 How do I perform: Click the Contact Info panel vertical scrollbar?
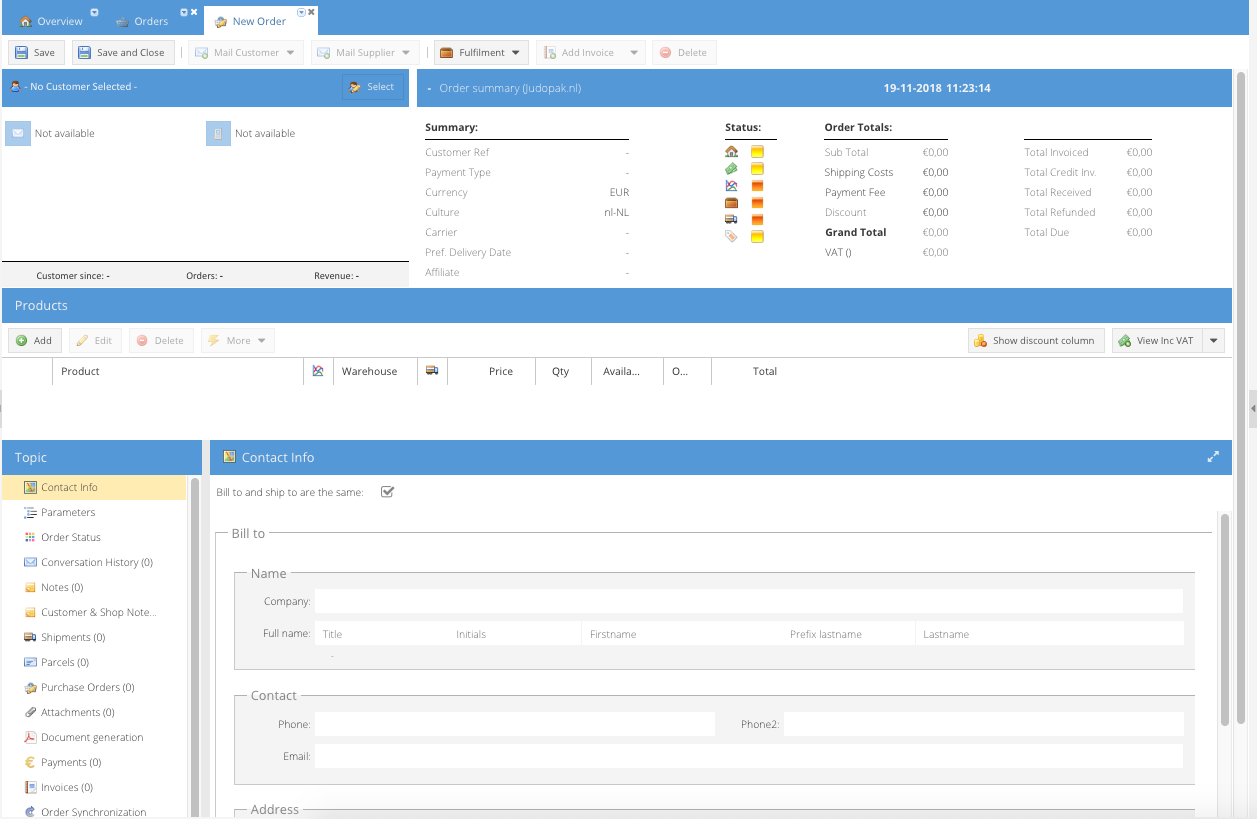point(1225,620)
